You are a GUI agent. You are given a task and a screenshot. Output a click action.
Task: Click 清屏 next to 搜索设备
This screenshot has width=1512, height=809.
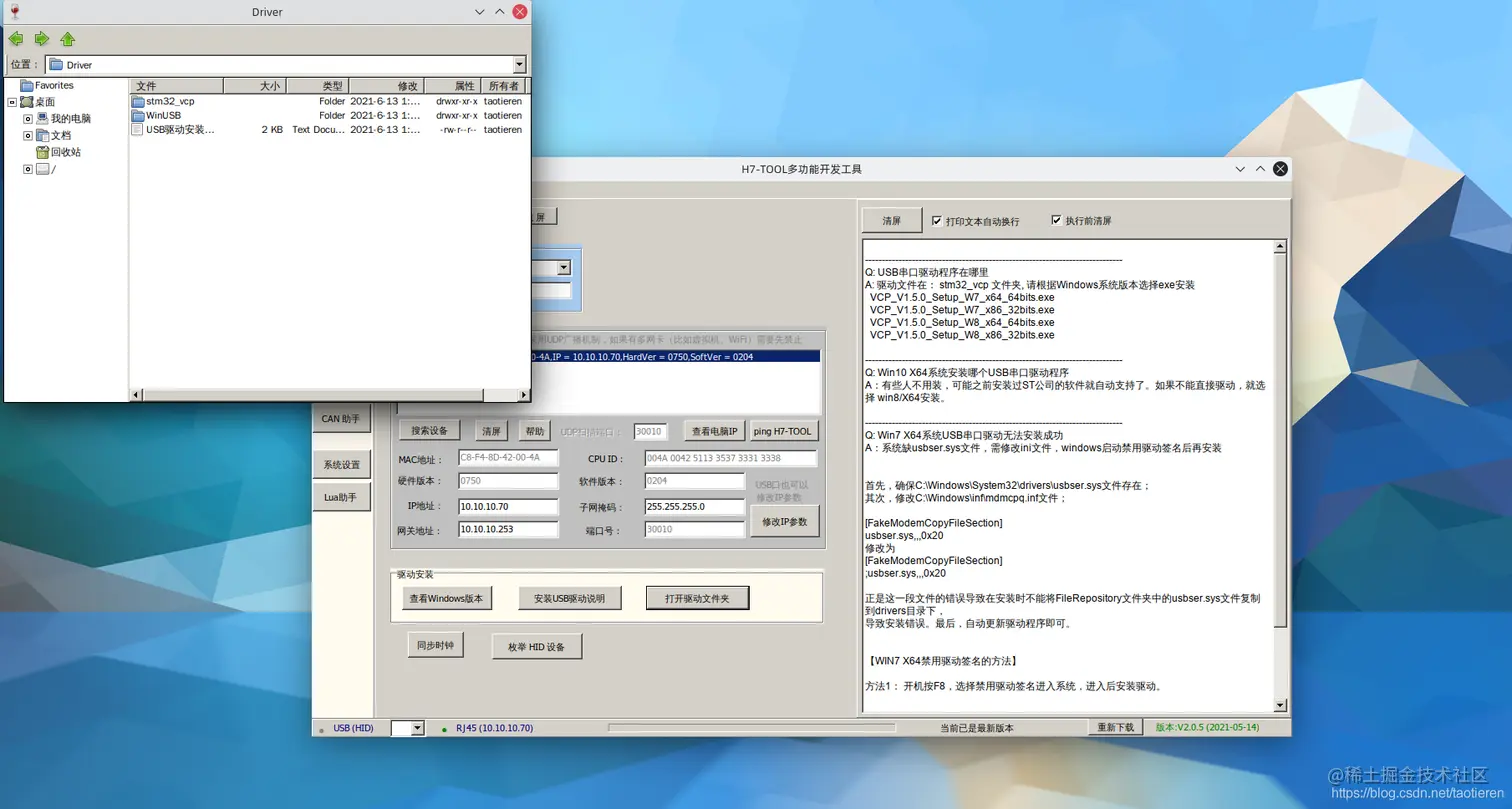491,431
